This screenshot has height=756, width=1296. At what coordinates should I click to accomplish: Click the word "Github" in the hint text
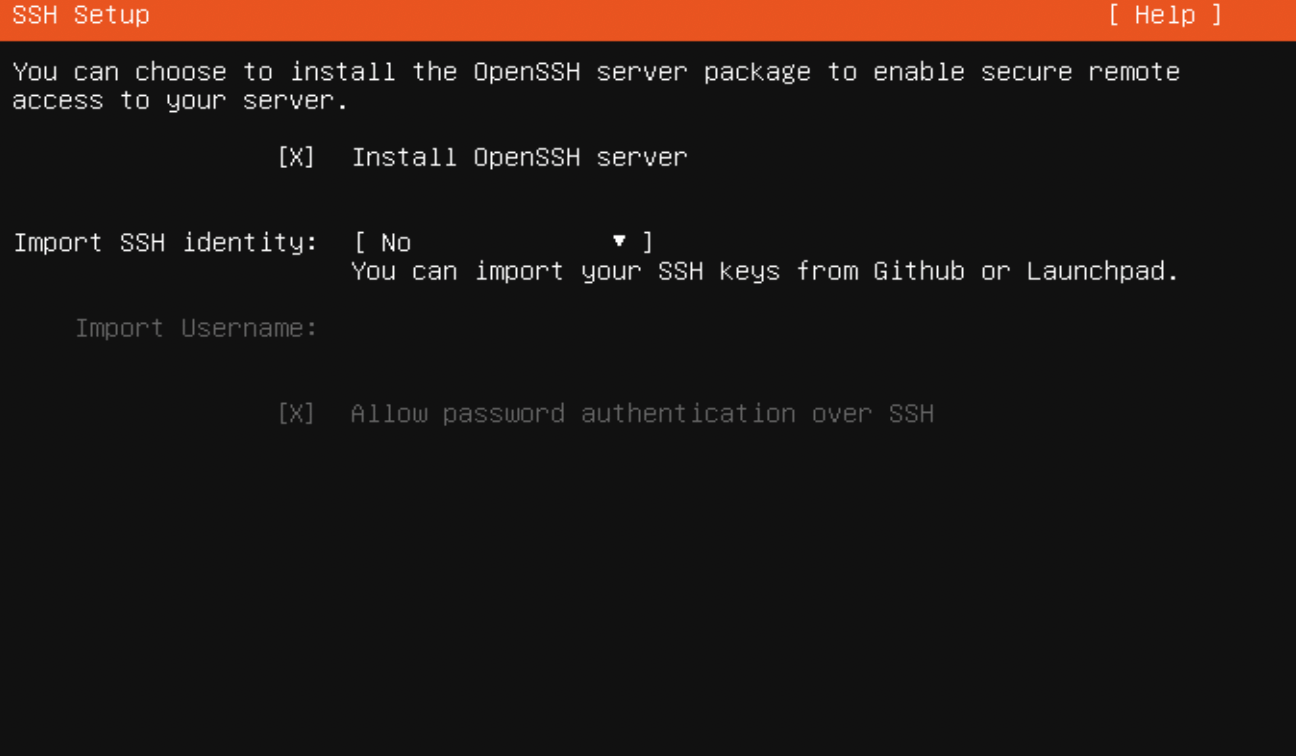coord(919,271)
